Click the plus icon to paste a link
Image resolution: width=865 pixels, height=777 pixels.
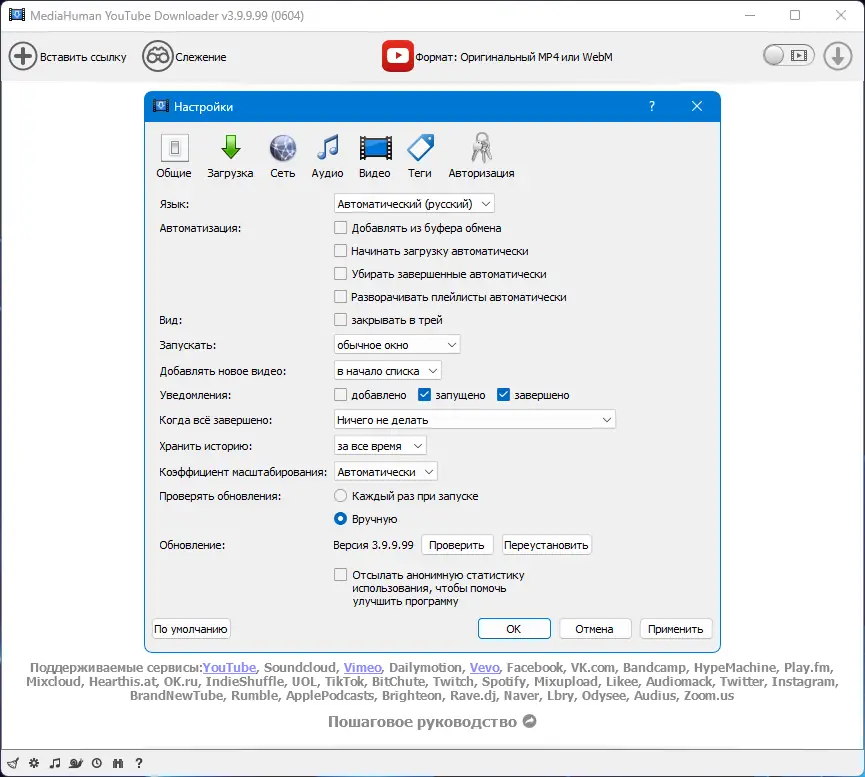pos(23,56)
